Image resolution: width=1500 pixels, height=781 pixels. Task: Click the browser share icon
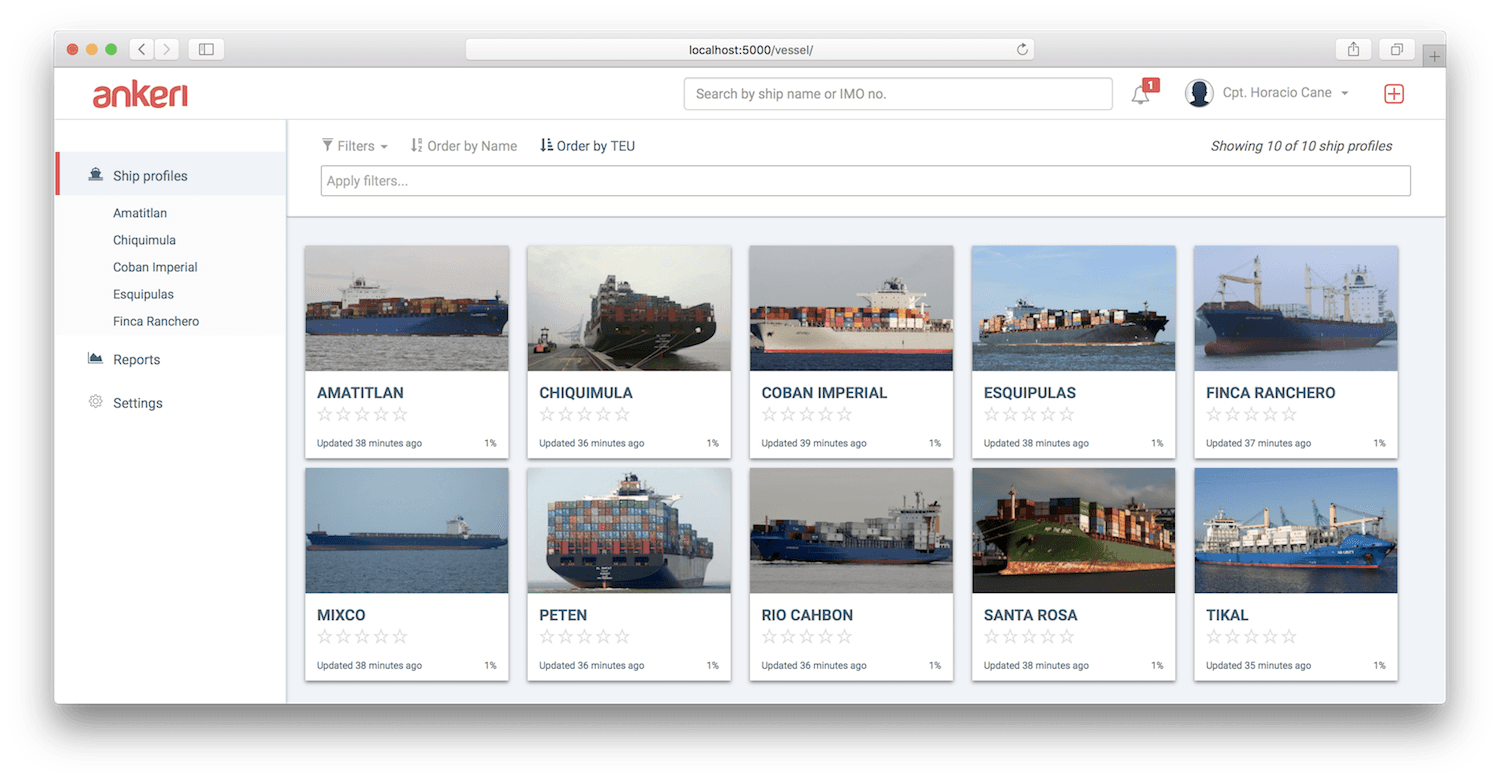(1353, 49)
